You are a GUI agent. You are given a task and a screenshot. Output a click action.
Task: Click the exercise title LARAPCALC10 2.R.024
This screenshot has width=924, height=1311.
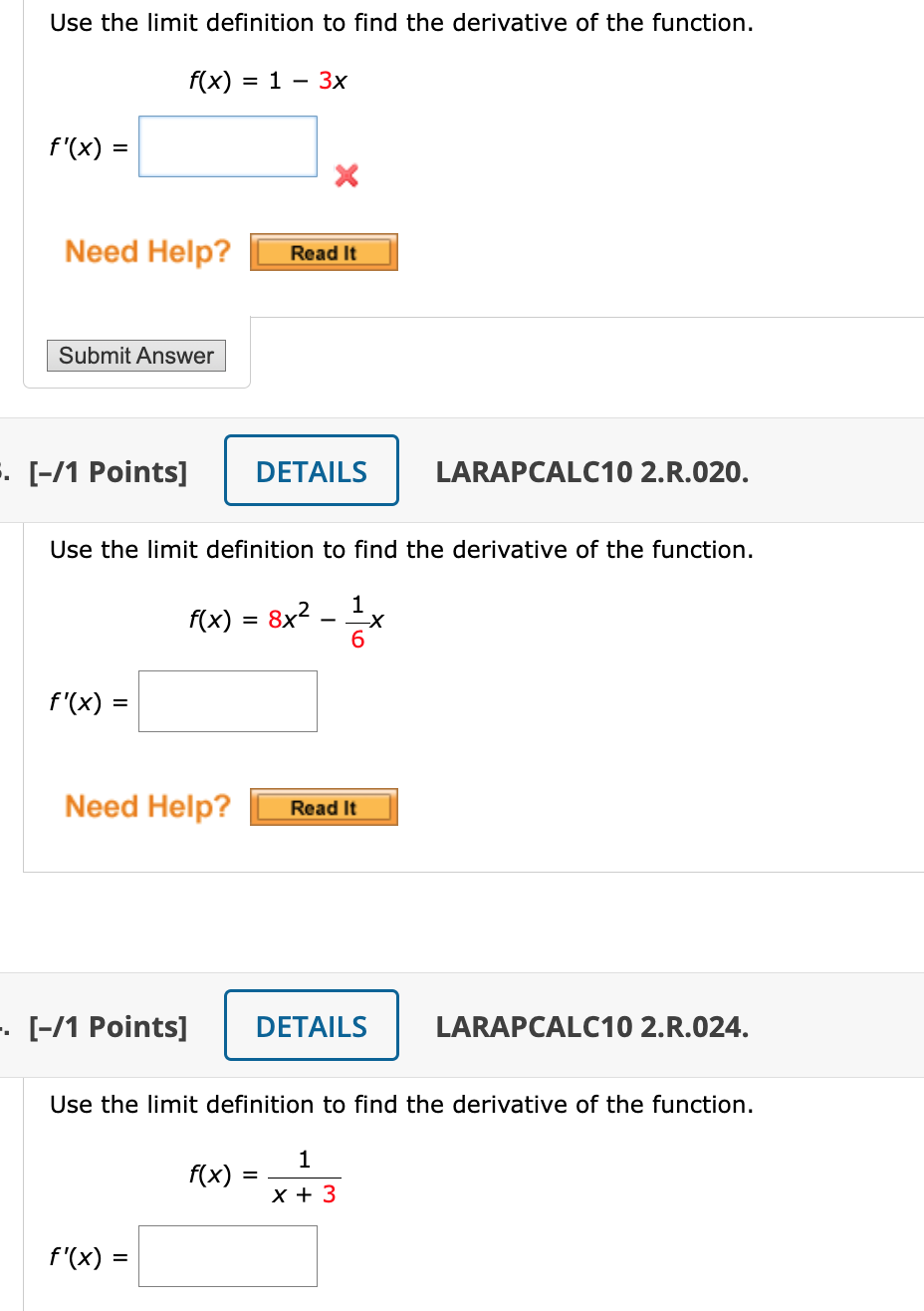click(x=591, y=1027)
